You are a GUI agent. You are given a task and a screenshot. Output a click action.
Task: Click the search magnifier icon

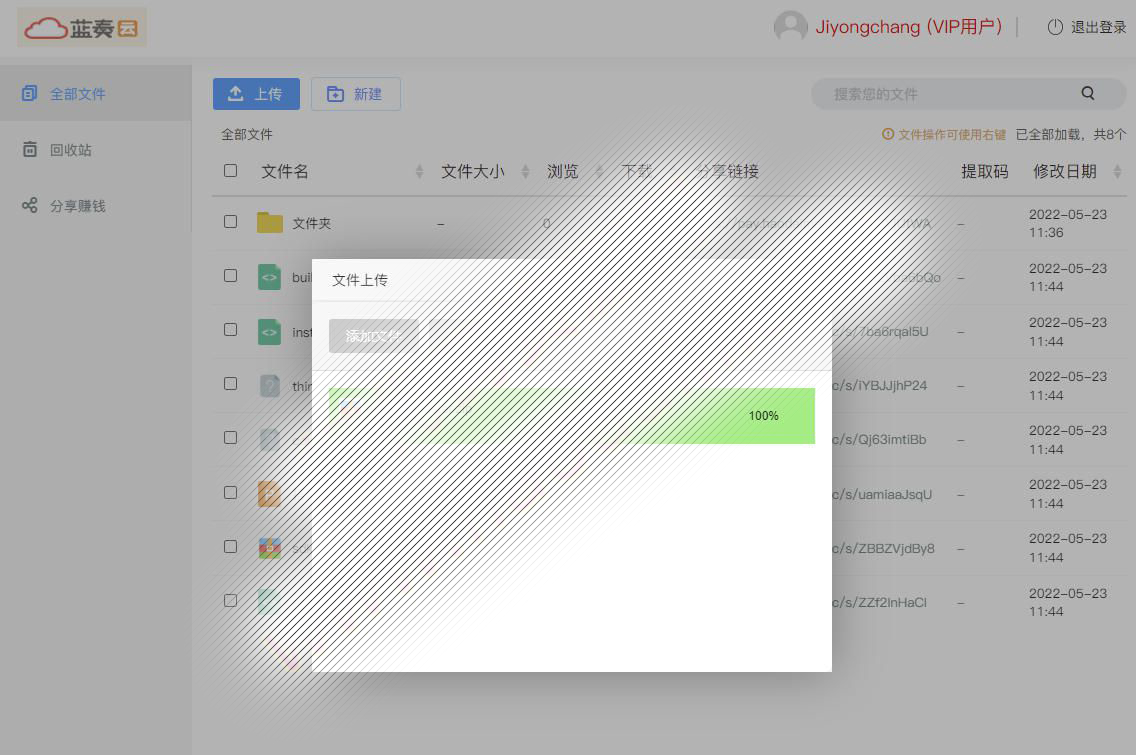coord(1087,93)
